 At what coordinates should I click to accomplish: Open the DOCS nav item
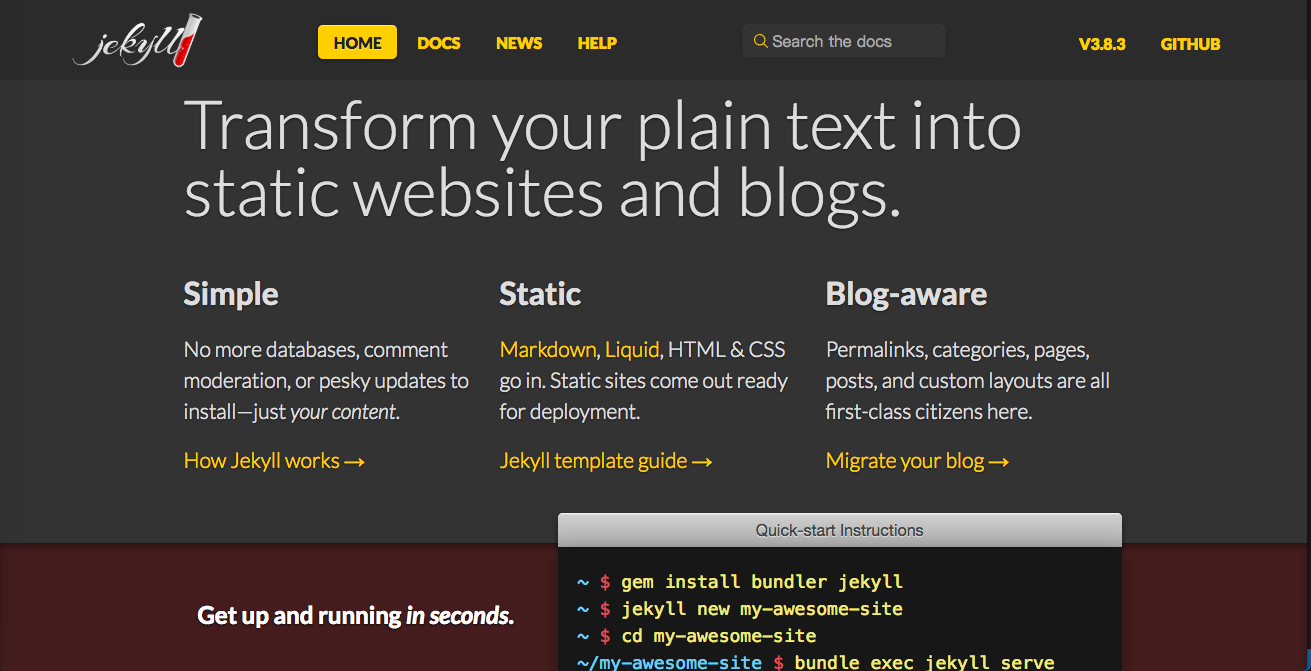coord(439,43)
